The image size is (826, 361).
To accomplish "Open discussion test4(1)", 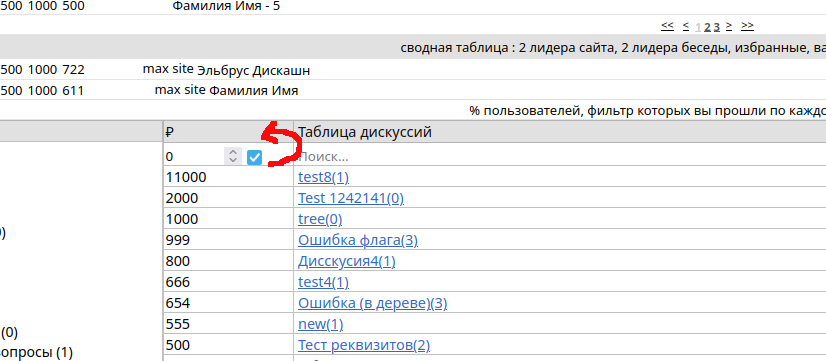I will coord(323,282).
